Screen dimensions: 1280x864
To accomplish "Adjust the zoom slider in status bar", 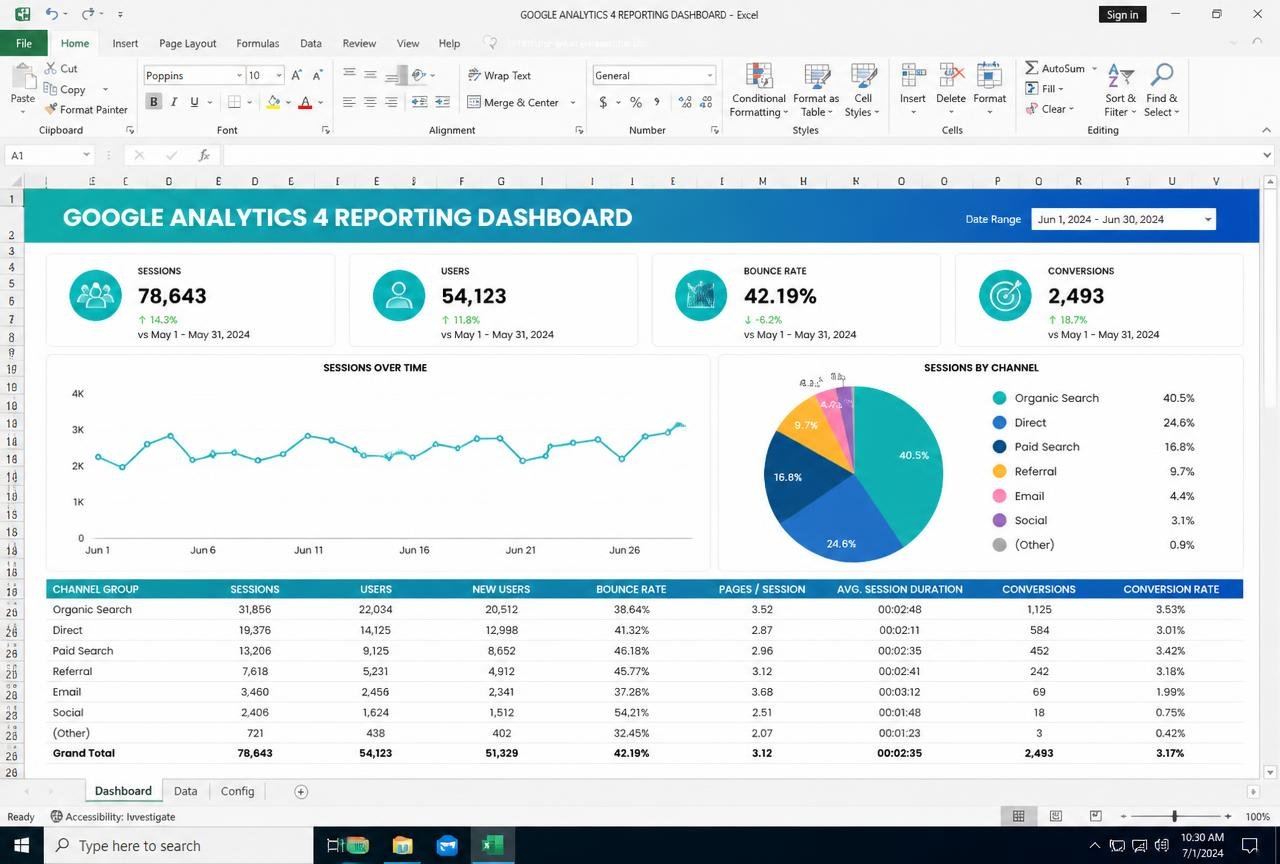I will 1174,816.
